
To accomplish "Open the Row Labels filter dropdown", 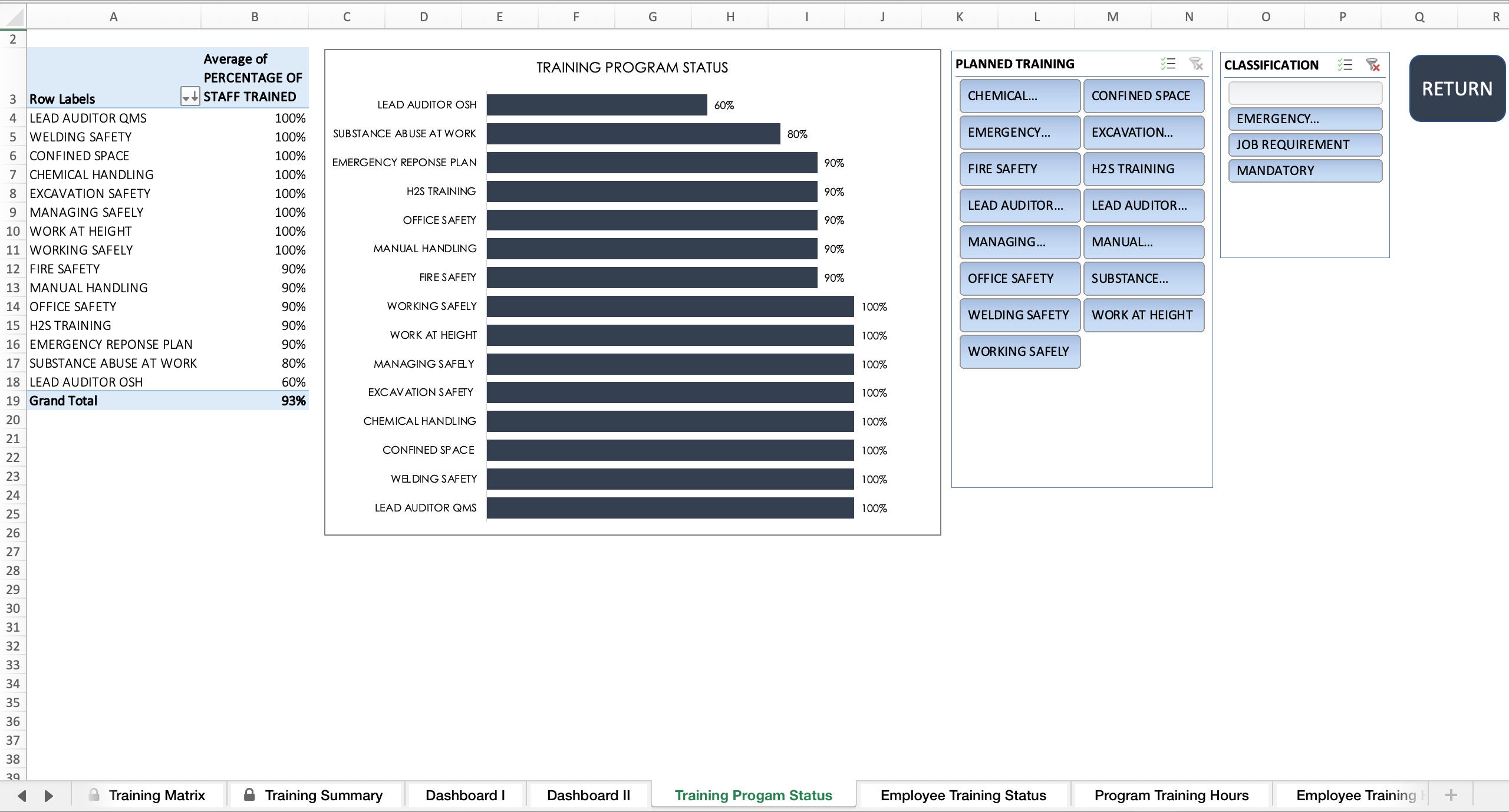I will (x=190, y=98).
